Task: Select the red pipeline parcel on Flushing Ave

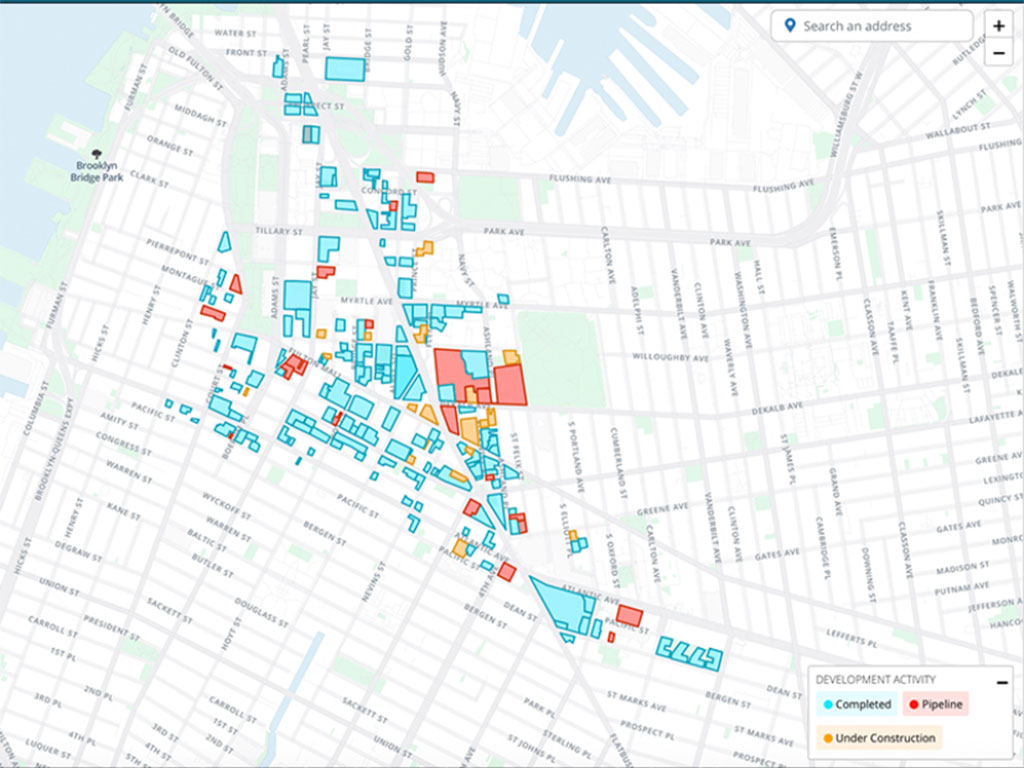Action: (x=425, y=177)
